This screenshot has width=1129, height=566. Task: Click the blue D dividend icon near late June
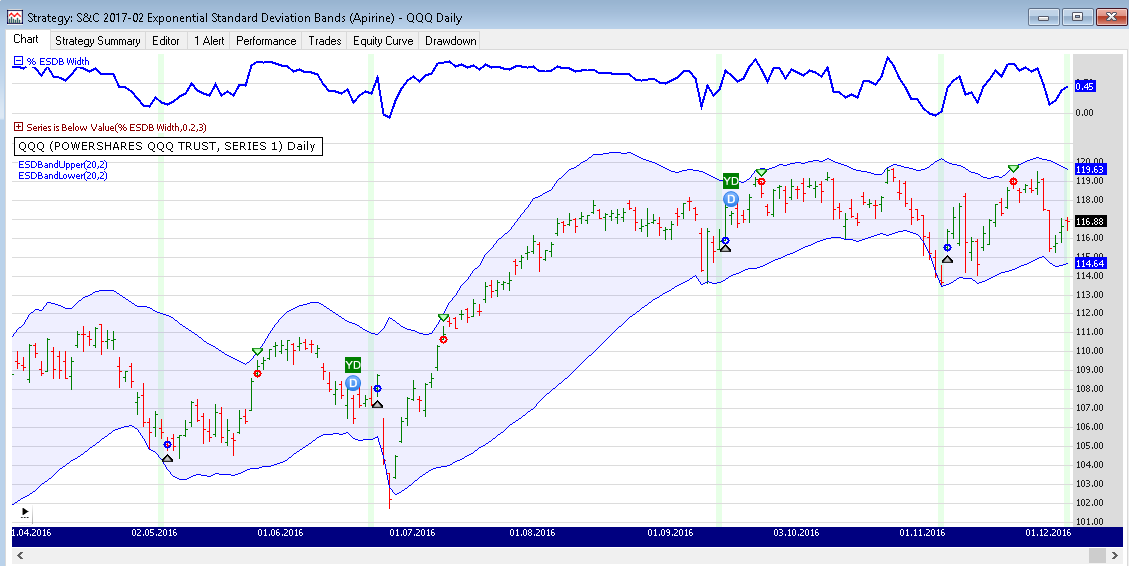(x=352, y=383)
